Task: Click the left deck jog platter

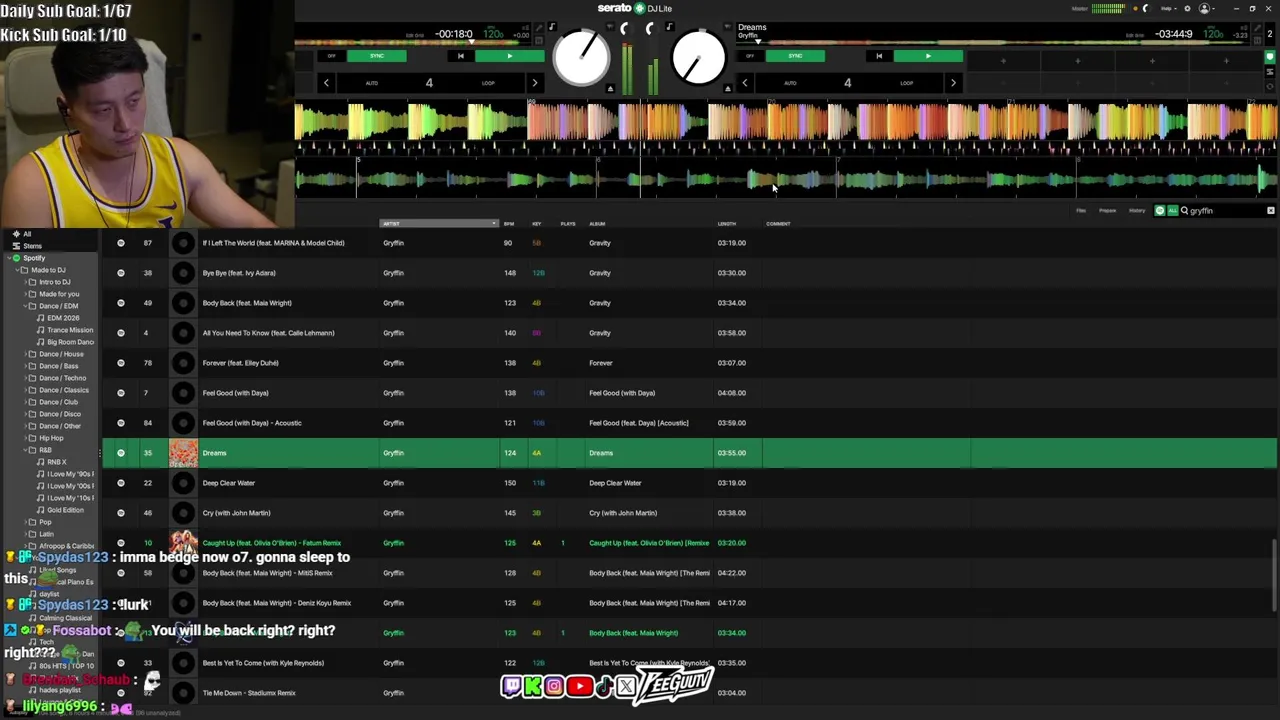Action: [x=582, y=58]
